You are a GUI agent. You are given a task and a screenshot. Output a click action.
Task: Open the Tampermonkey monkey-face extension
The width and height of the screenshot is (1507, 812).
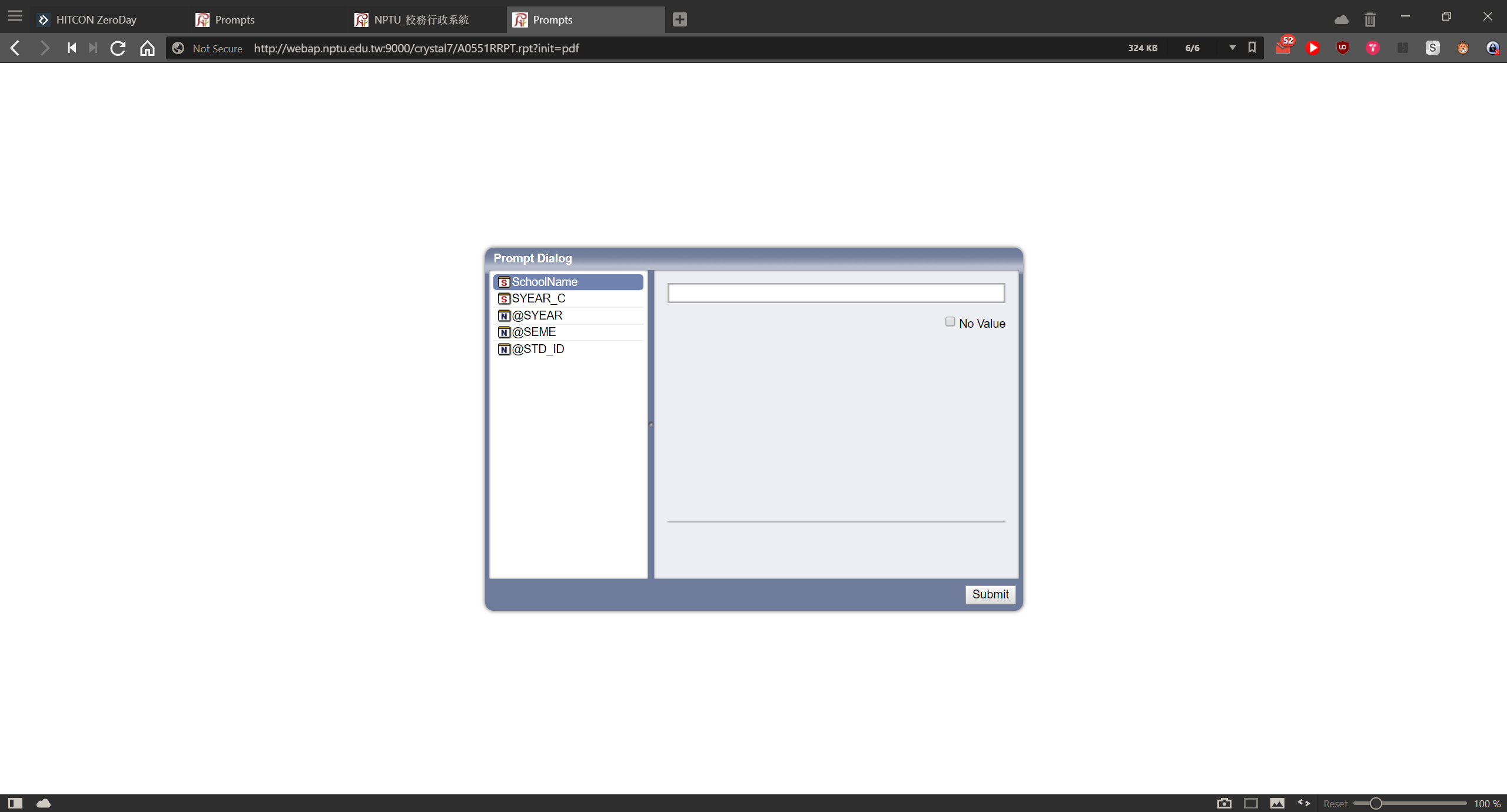pos(1463,48)
